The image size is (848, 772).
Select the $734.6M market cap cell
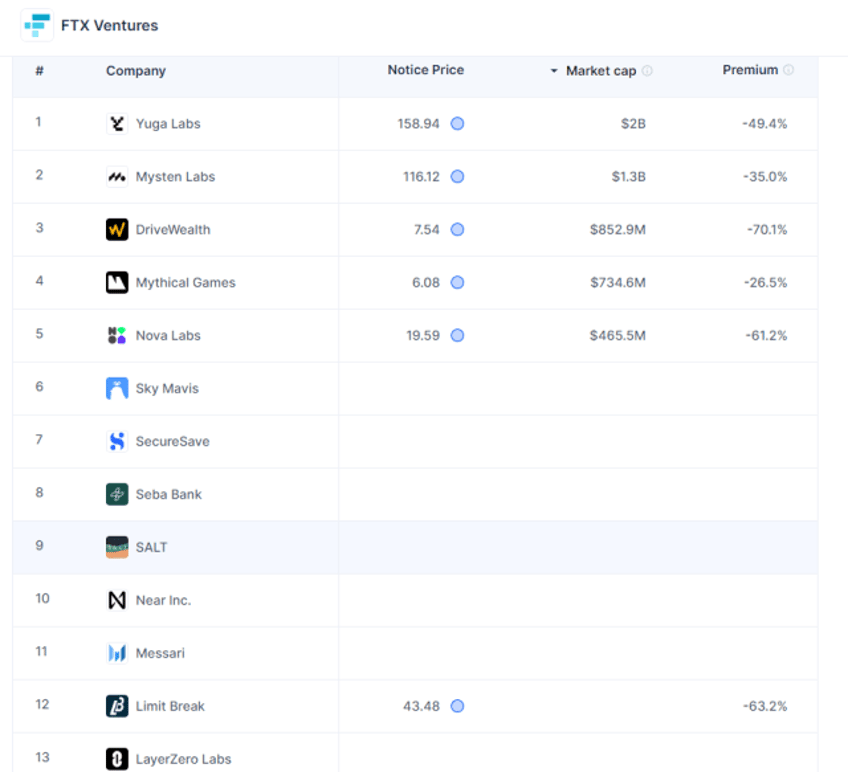(618, 282)
